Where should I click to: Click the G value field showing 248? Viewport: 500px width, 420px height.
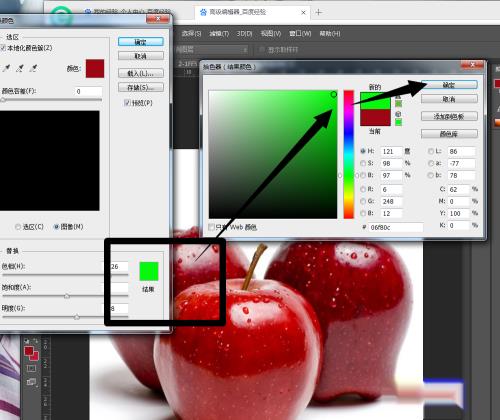(x=391, y=201)
